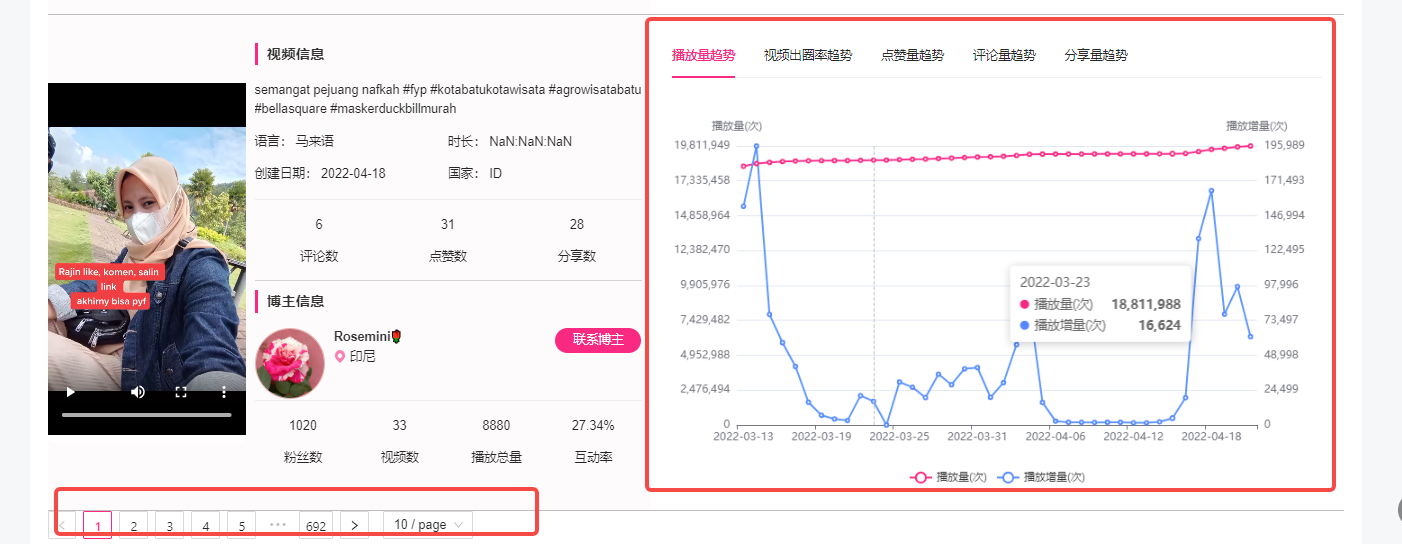This screenshot has height=544, width=1402.
Task: Go to page 5
Action: click(x=241, y=525)
